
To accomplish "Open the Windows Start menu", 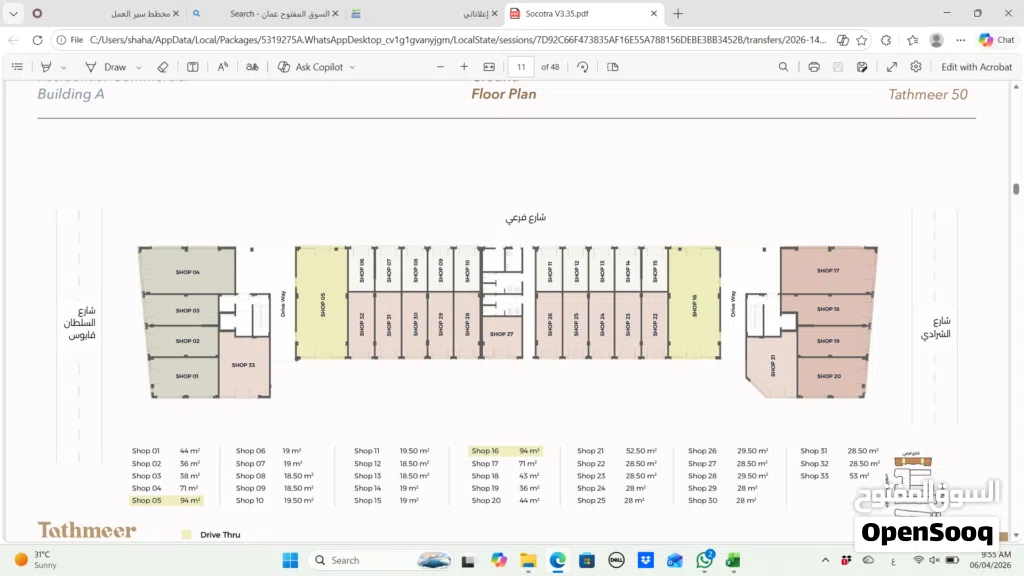I will [x=291, y=560].
